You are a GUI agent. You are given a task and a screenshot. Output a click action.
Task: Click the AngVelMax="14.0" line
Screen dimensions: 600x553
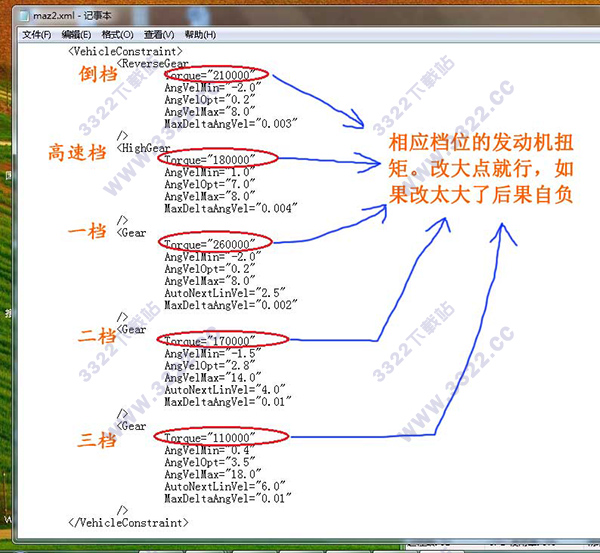pyautogui.click(x=213, y=378)
